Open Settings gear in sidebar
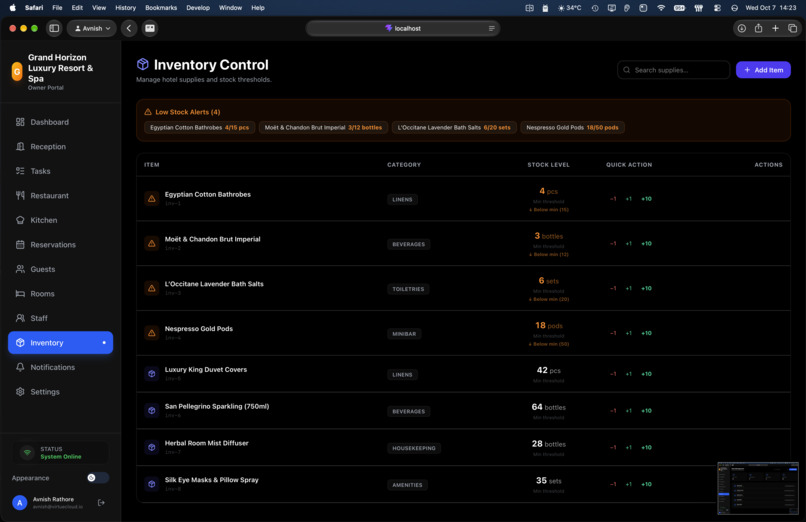 click(60, 392)
